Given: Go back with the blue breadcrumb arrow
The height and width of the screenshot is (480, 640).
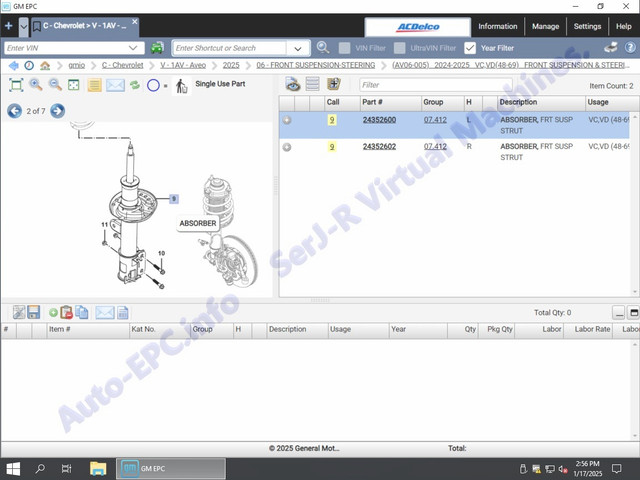Looking at the screenshot, I should (x=13, y=65).
